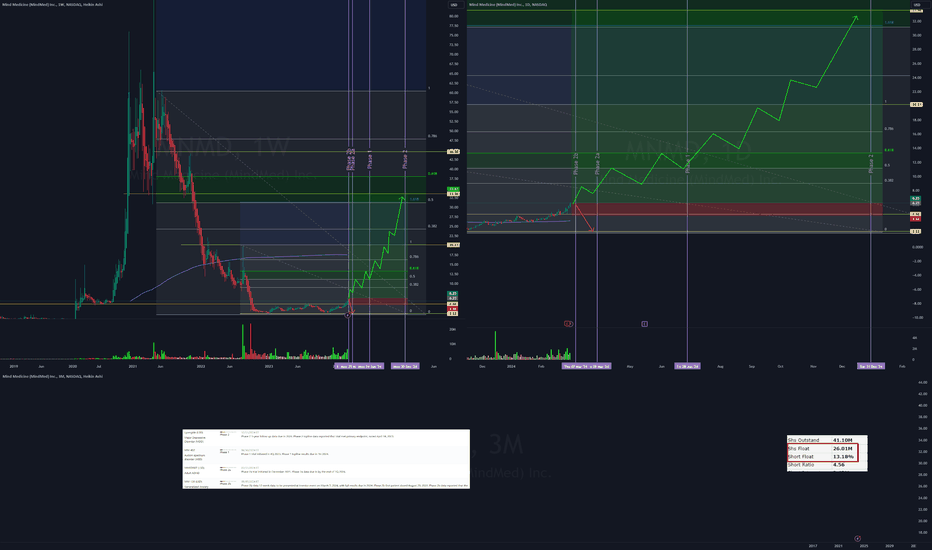Screen dimensions: 932x550
Task: Select the red downward arrow on daily chart
Action: (x=585, y=218)
